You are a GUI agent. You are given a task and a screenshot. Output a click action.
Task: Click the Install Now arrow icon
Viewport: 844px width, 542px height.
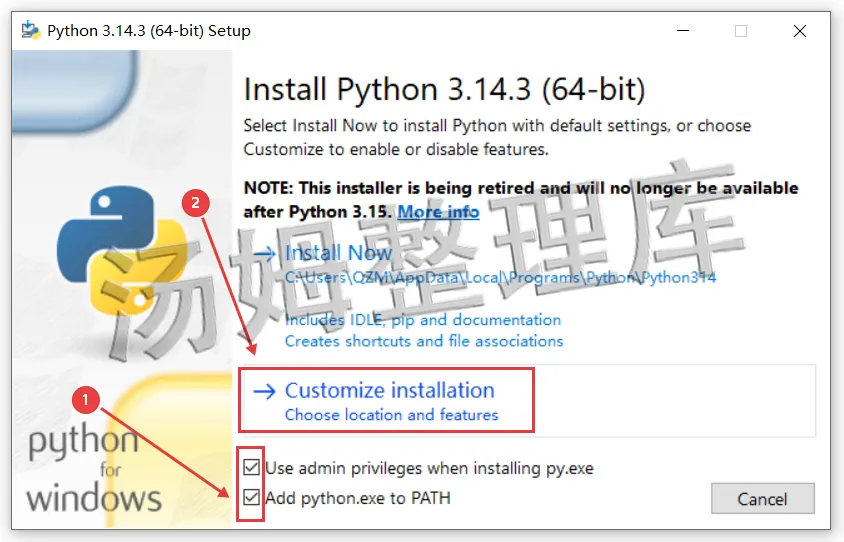(264, 253)
